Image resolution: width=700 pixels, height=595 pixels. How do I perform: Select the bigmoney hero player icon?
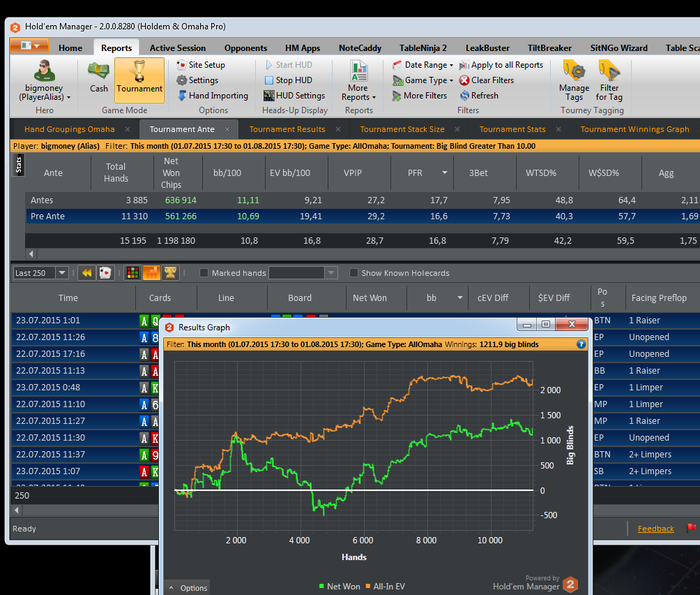(x=44, y=71)
